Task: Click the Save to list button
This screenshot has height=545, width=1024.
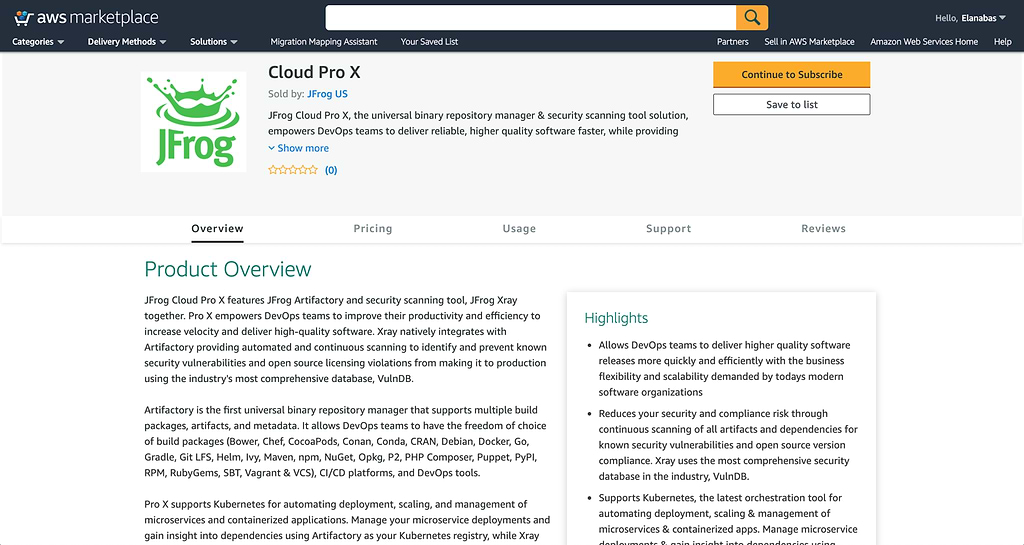Action: coord(792,104)
